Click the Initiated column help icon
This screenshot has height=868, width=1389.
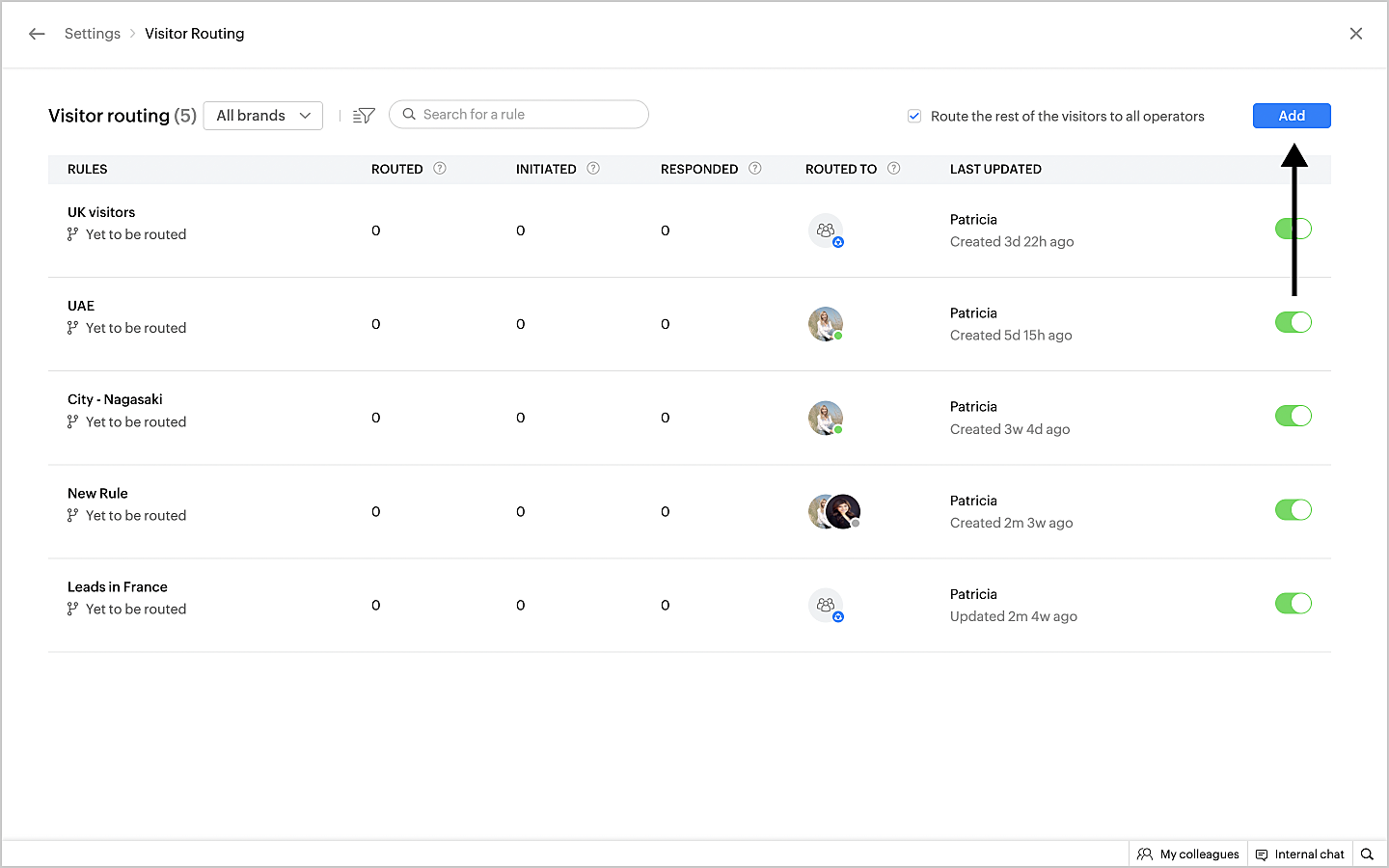point(593,169)
